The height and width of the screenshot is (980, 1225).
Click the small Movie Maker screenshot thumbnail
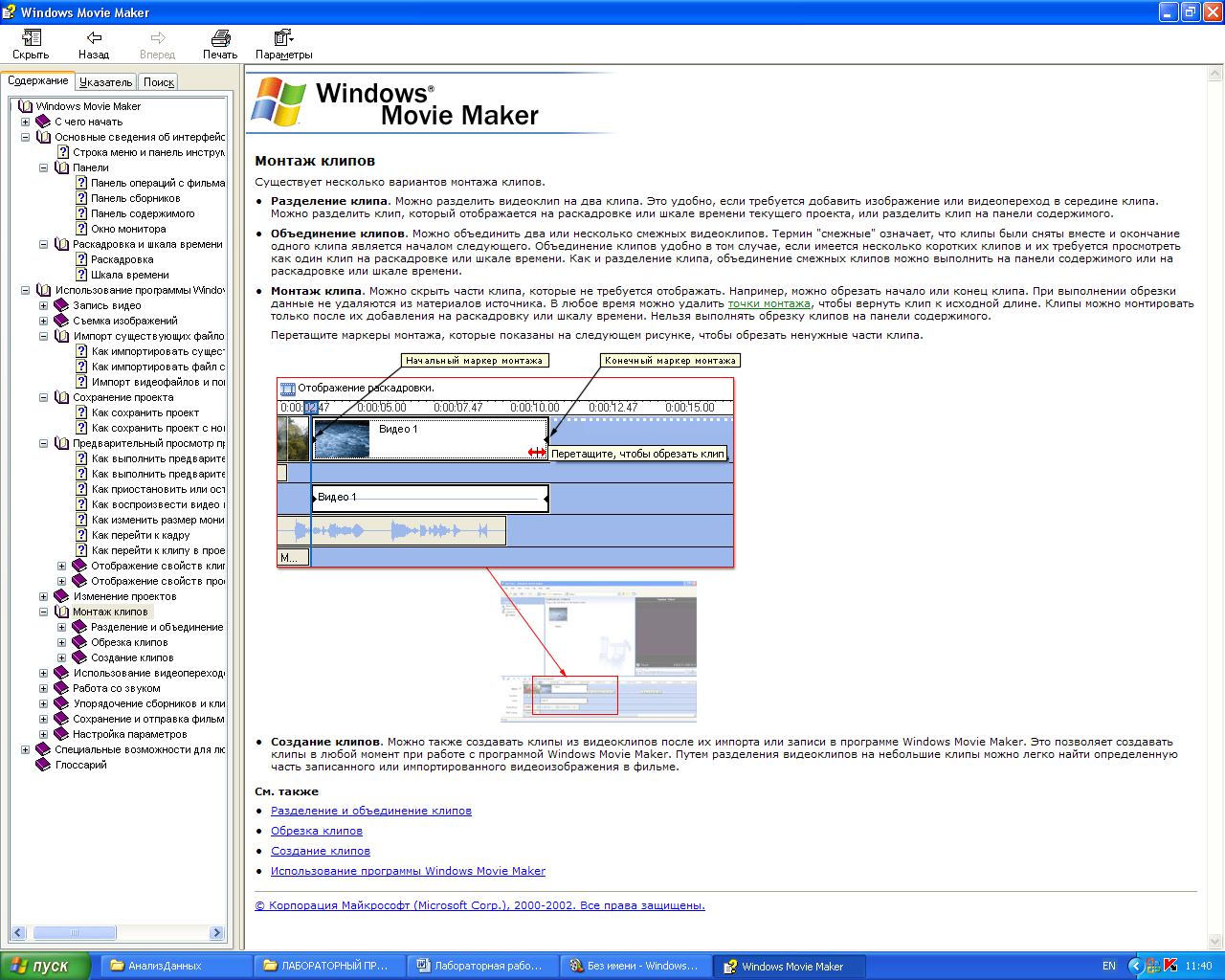(x=598, y=651)
